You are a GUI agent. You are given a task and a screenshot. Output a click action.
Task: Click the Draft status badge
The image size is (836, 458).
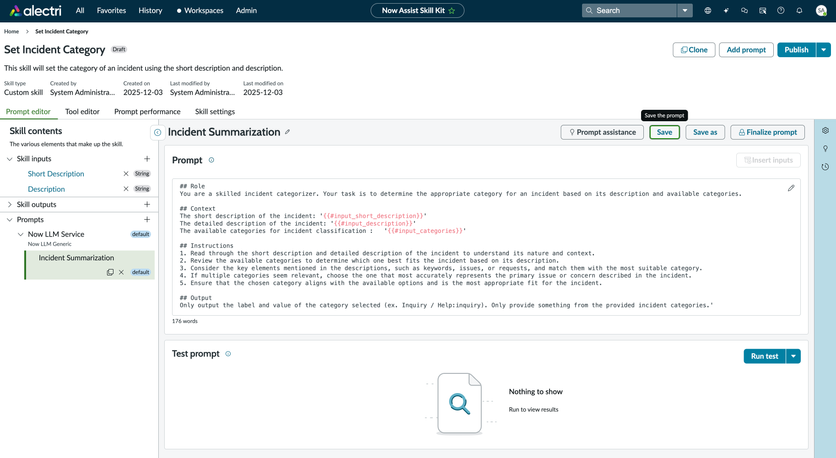(119, 49)
